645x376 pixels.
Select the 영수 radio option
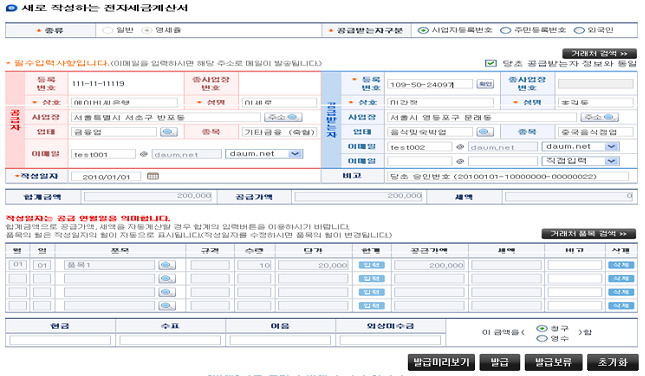point(542,339)
